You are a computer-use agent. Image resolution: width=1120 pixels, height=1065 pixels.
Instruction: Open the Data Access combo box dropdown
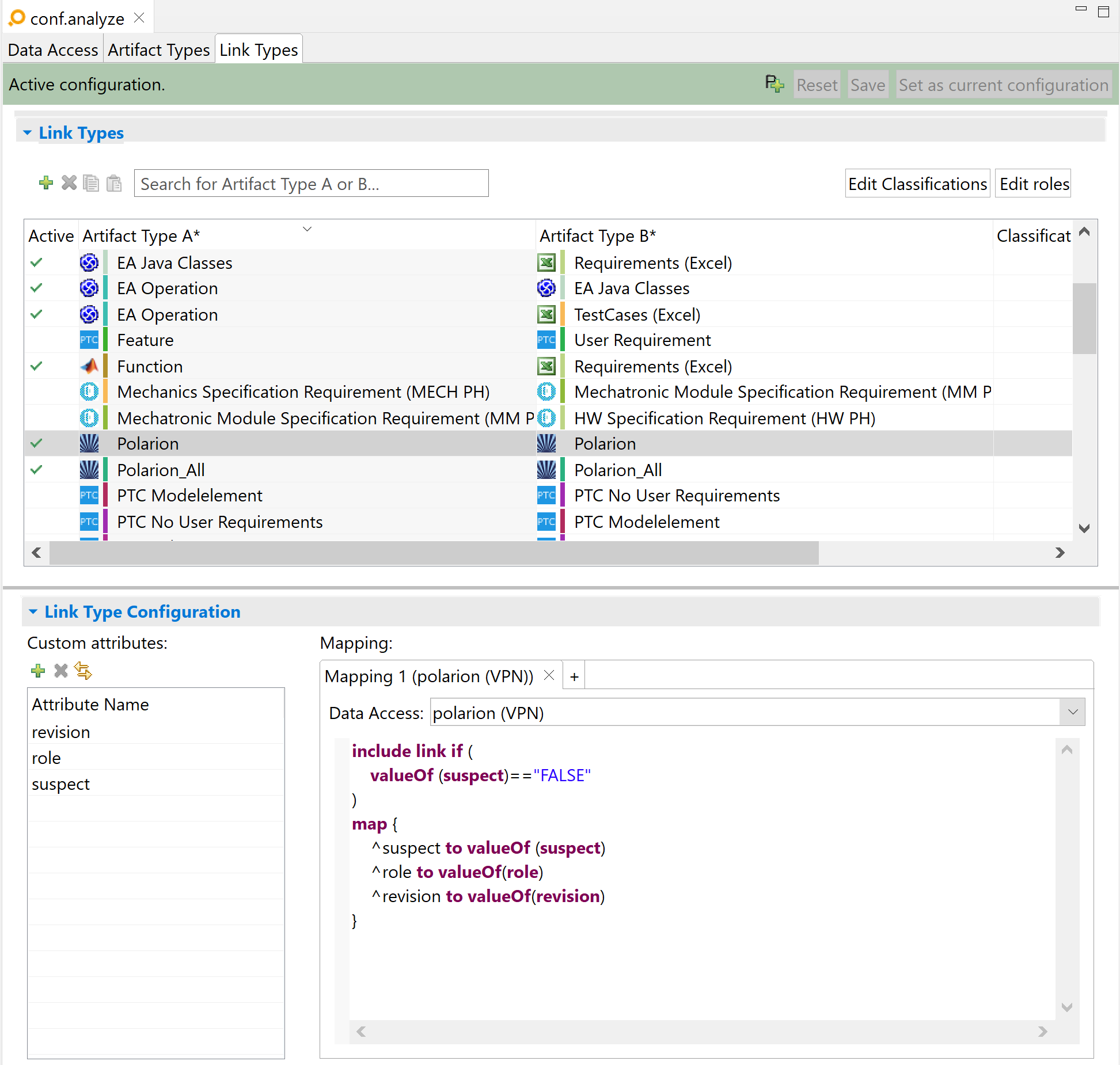(x=1072, y=712)
